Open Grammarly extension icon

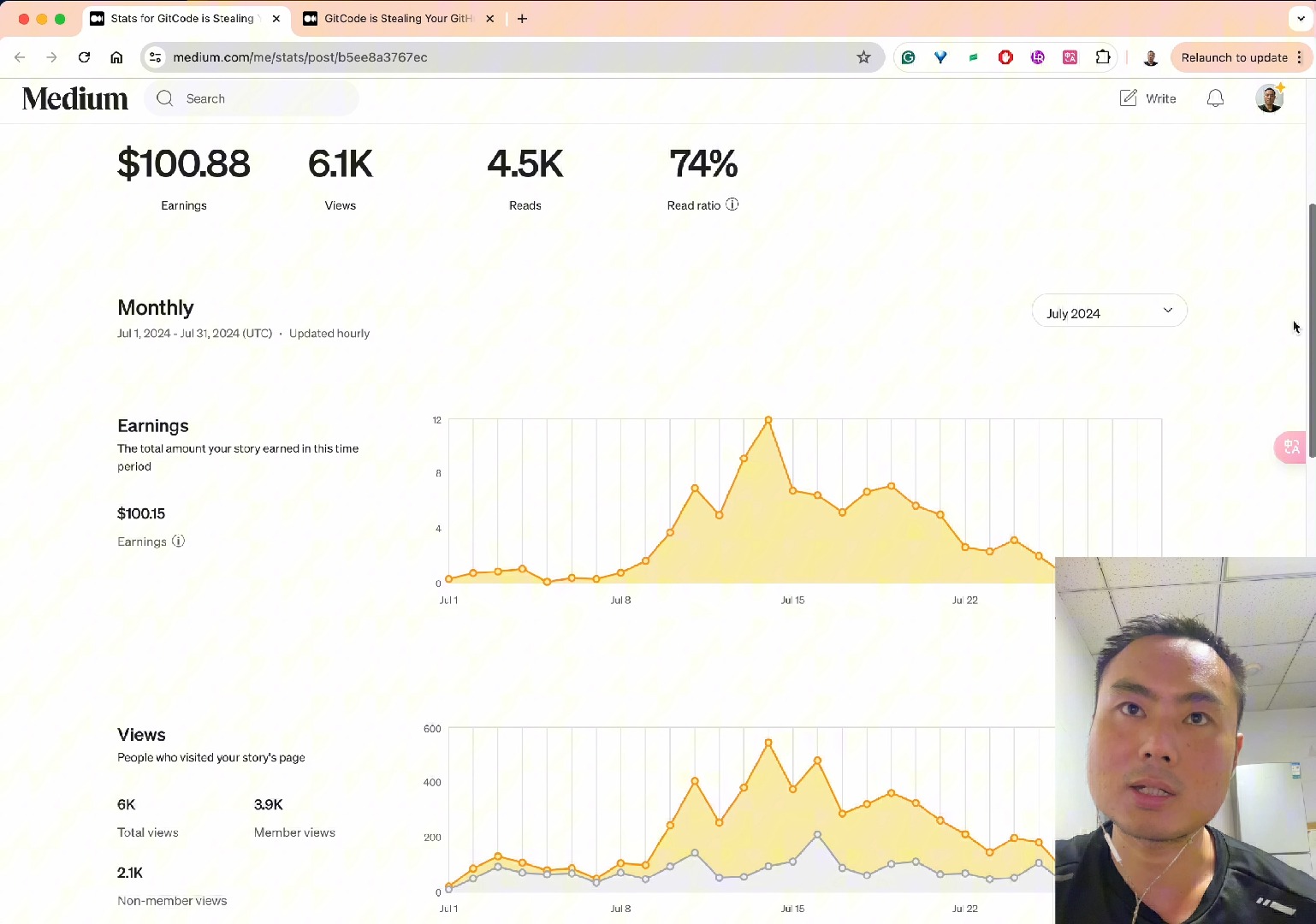[x=909, y=57]
